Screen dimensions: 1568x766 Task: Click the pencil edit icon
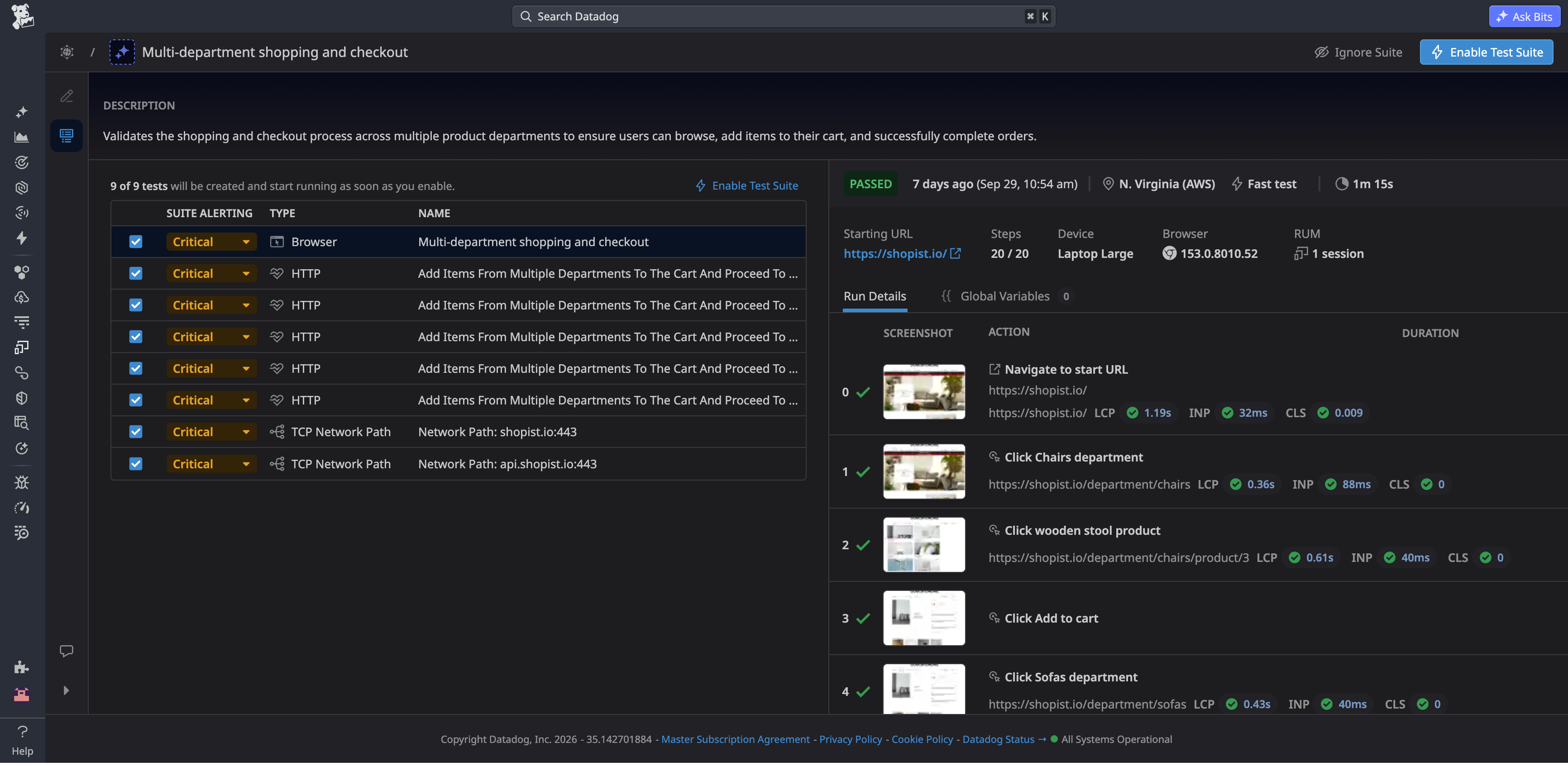click(x=67, y=96)
